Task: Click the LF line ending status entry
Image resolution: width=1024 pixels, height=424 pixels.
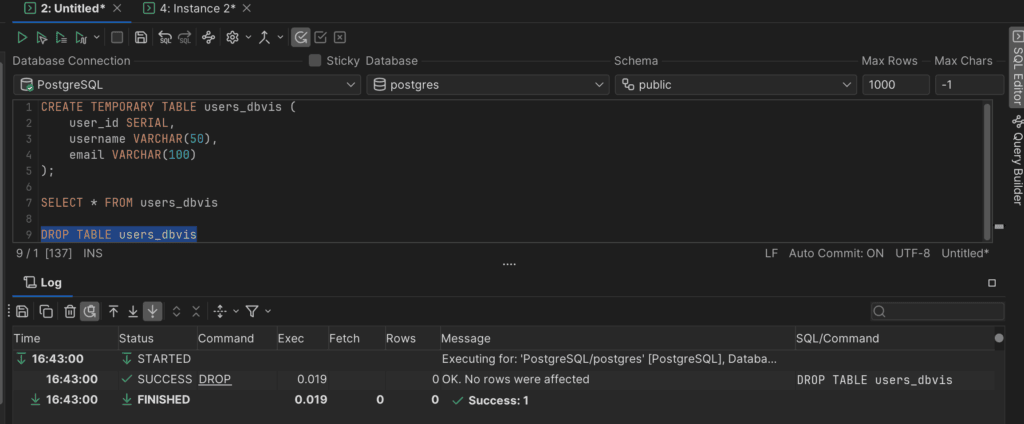Action: click(x=771, y=253)
